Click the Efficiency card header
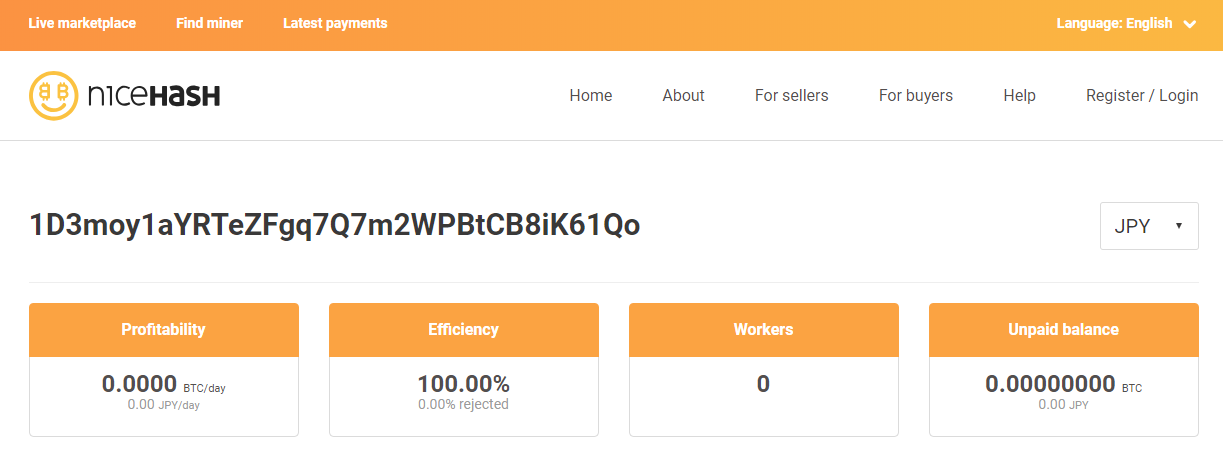This screenshot has height=465, width=1223. [x=463, y=329]
